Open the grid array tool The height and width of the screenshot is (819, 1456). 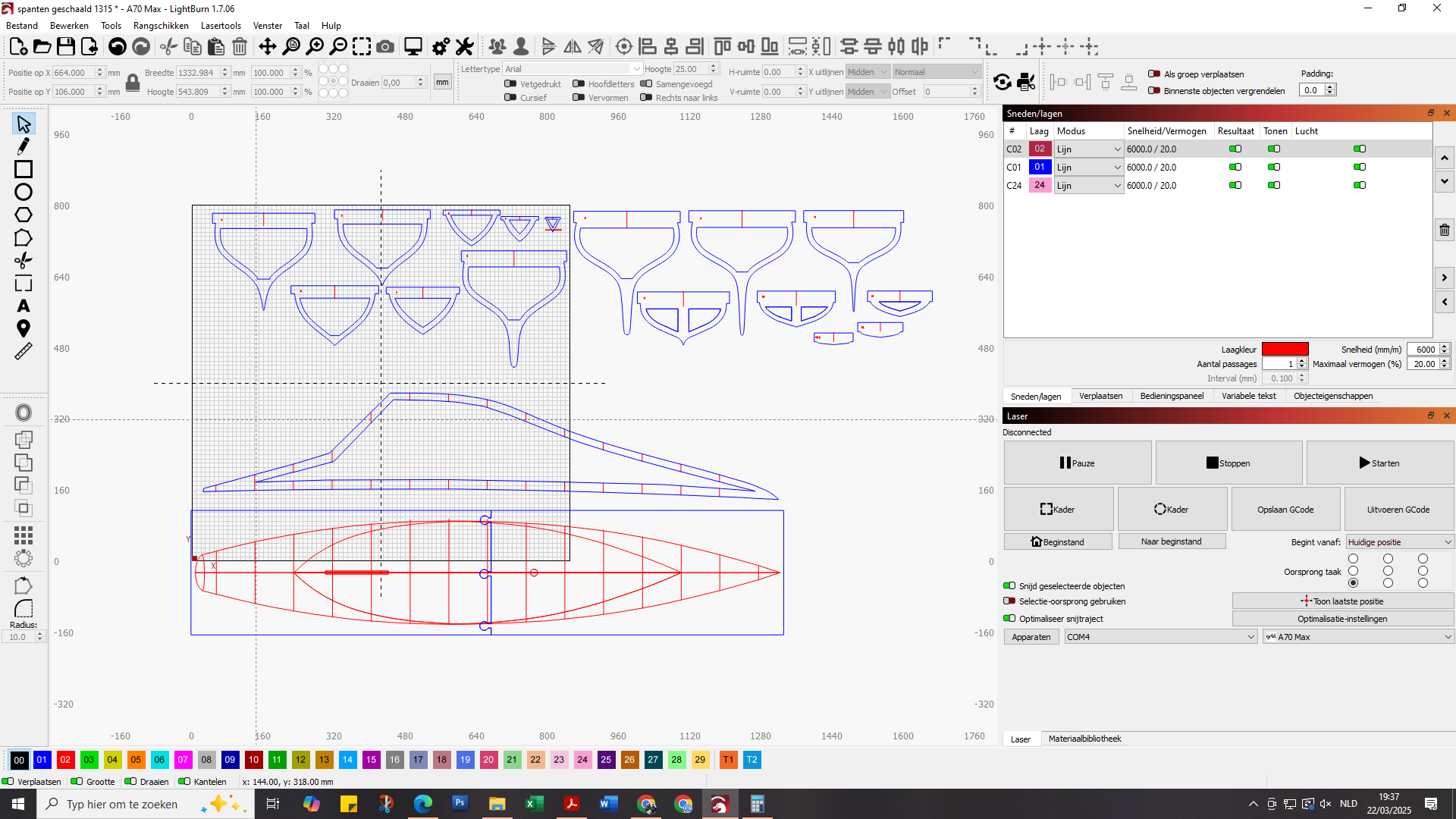click(24, 535)
